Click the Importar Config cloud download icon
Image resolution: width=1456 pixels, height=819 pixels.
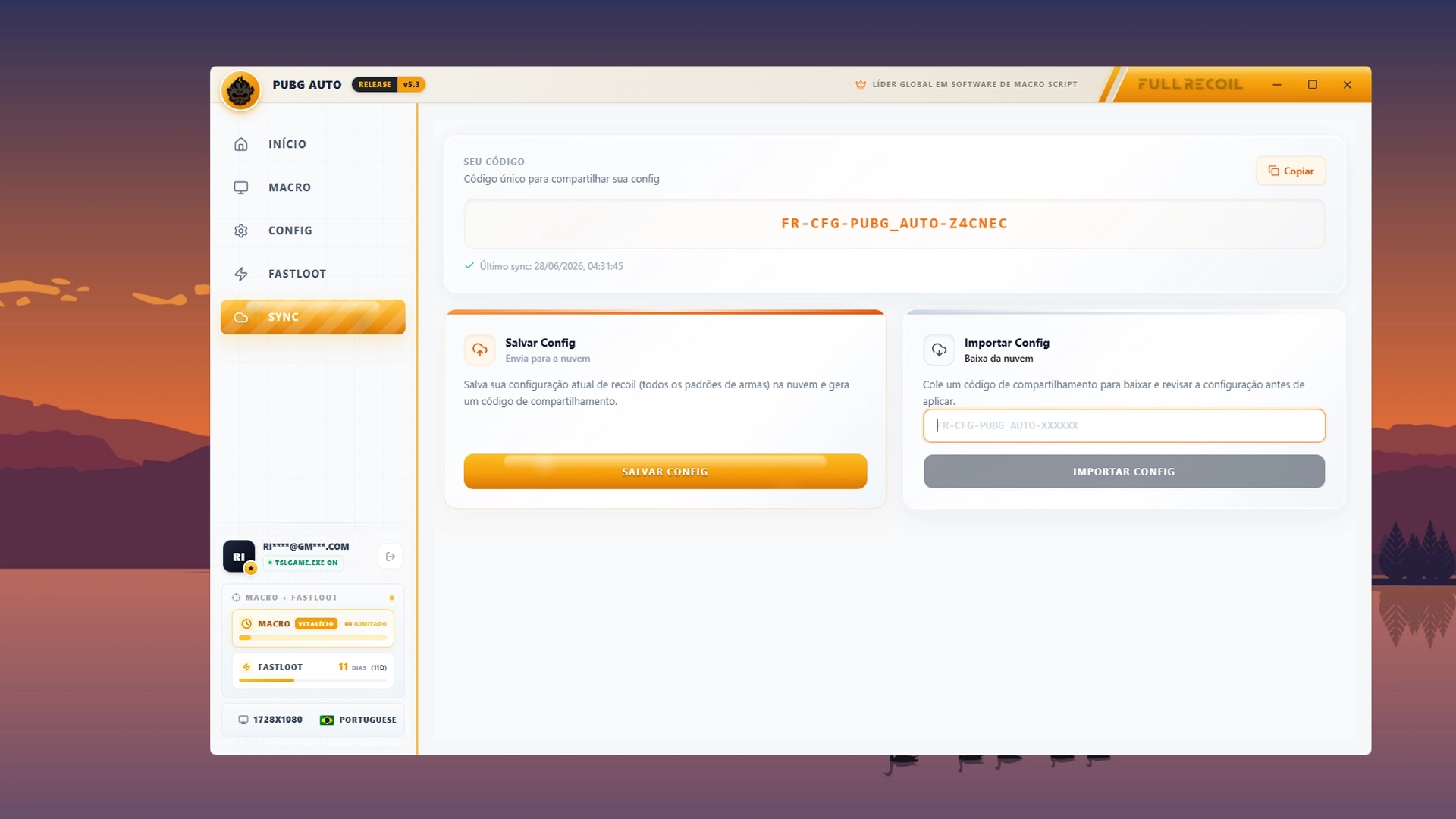pos(939,350)
